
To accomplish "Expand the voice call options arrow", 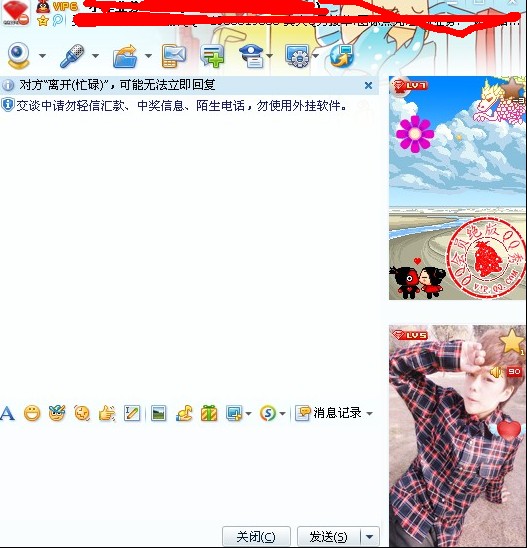I will point(95,56).
